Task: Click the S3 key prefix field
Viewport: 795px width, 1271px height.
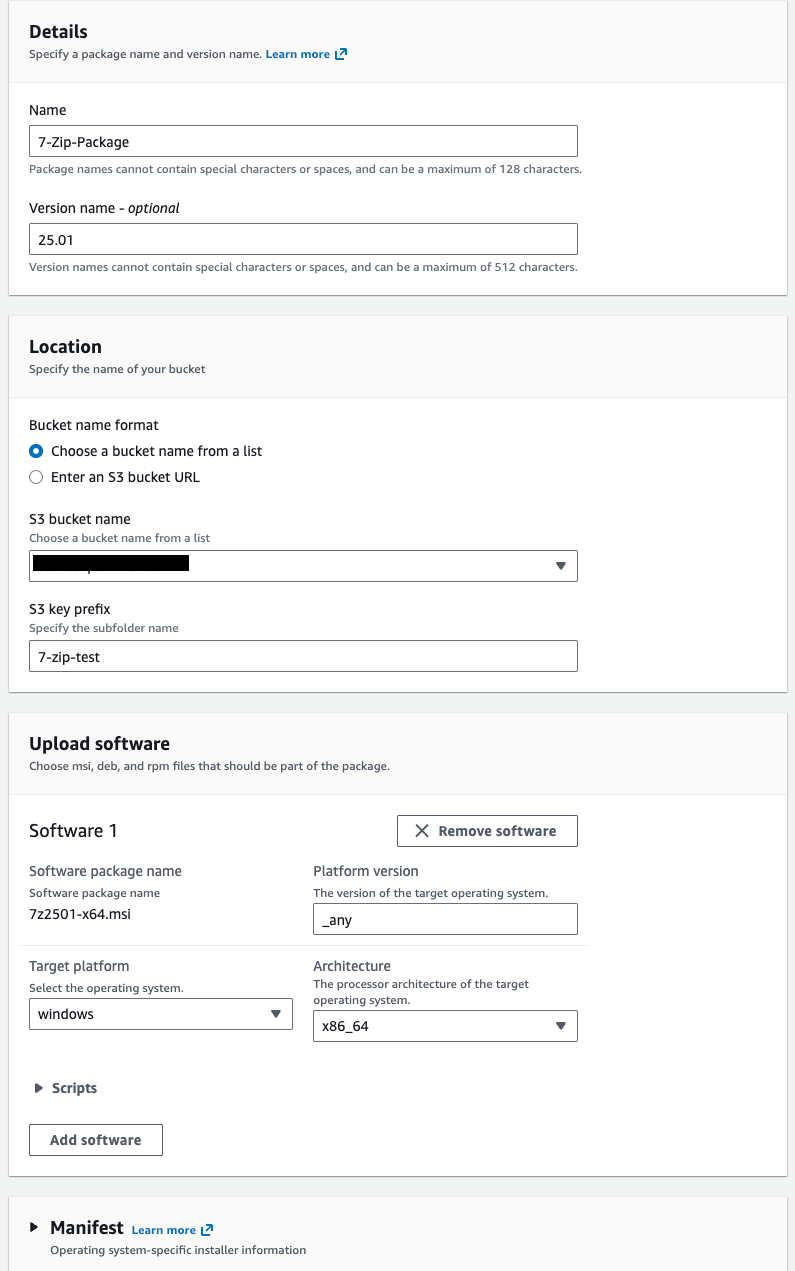Action: pos(303,656)
